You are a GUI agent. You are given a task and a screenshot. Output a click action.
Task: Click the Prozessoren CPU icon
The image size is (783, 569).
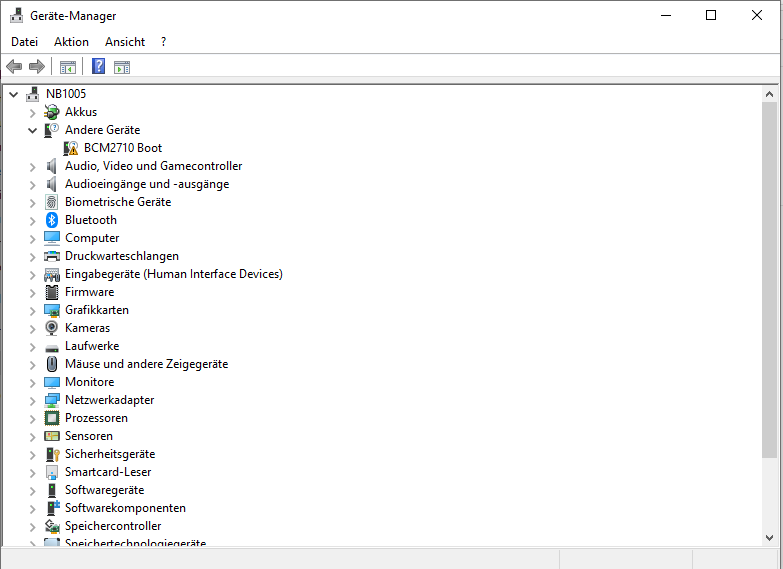(x=51, y=418)
